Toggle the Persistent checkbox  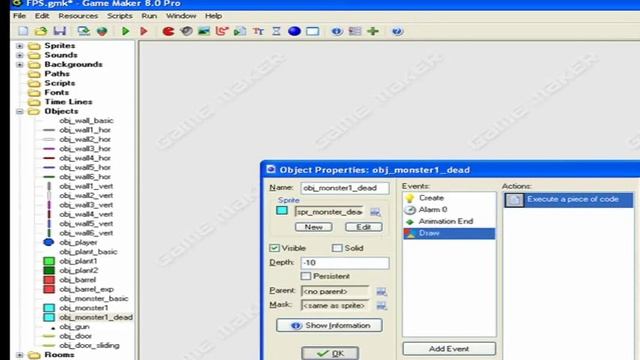coord(306,276)
